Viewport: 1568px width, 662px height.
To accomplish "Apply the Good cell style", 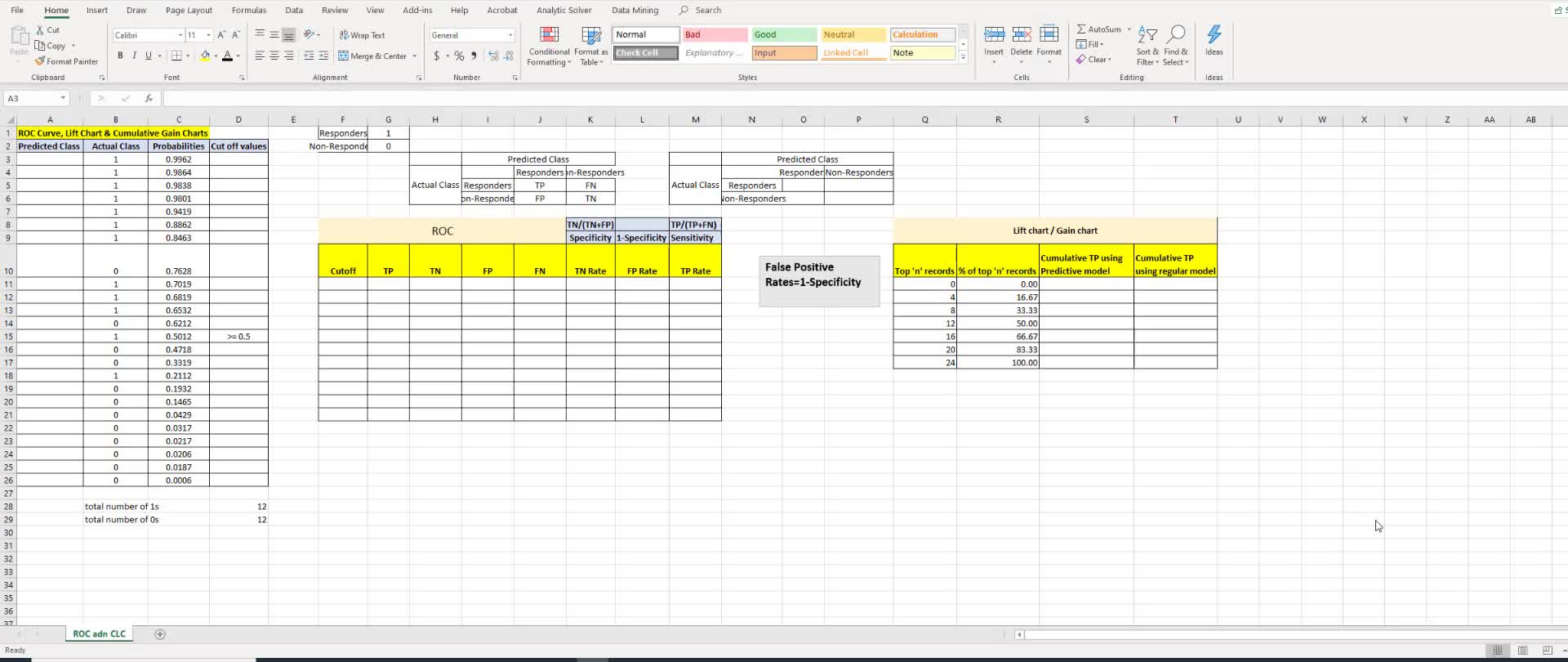I will 783,34.
